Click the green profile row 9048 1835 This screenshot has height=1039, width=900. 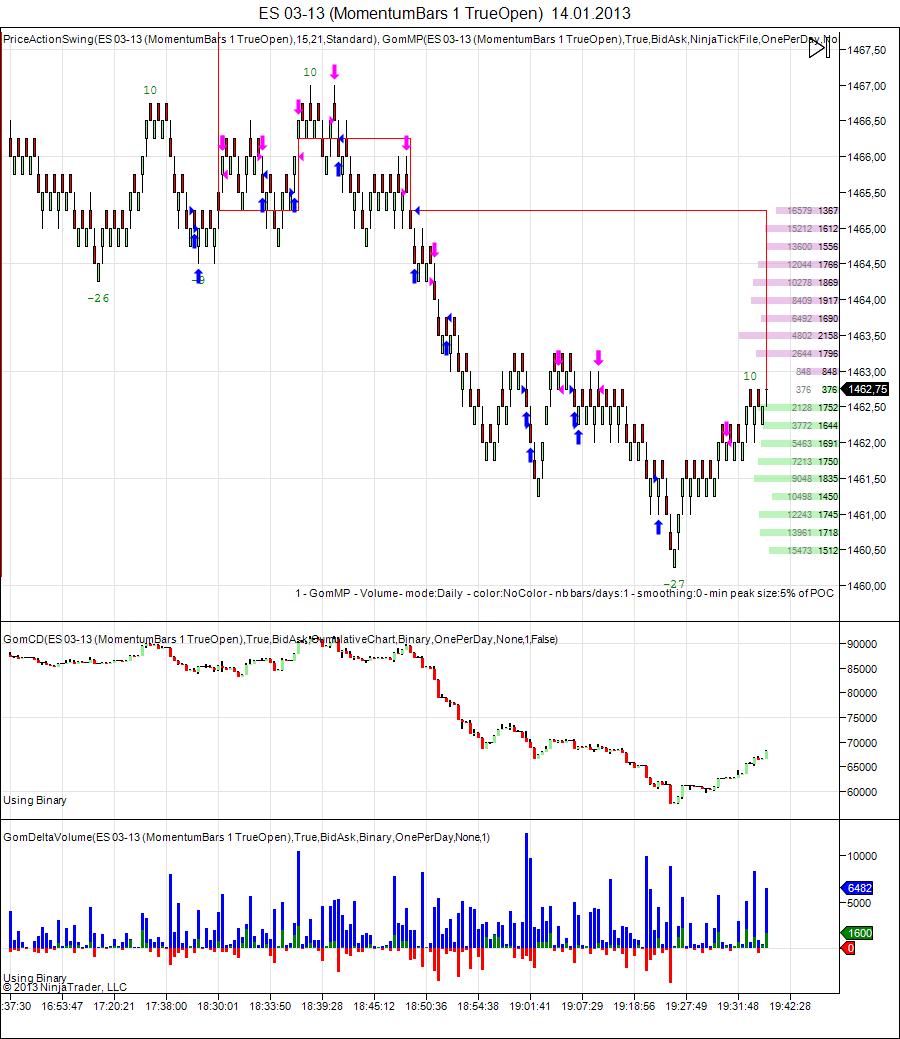click(796, 478)
